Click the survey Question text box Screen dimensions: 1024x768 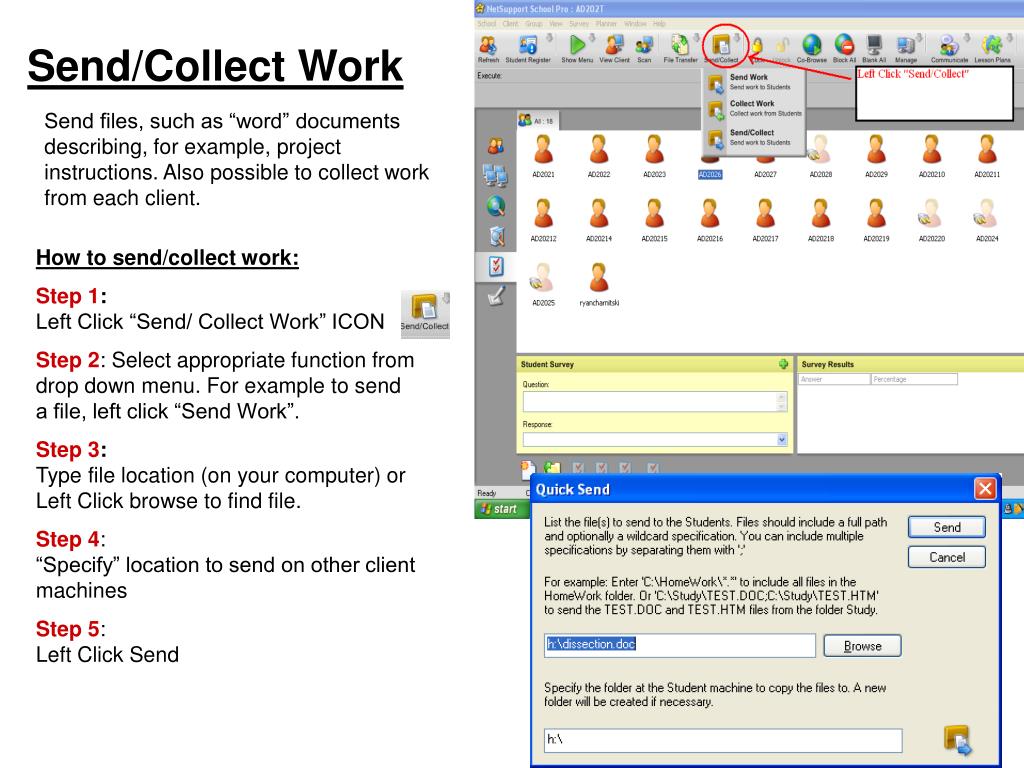655,402
